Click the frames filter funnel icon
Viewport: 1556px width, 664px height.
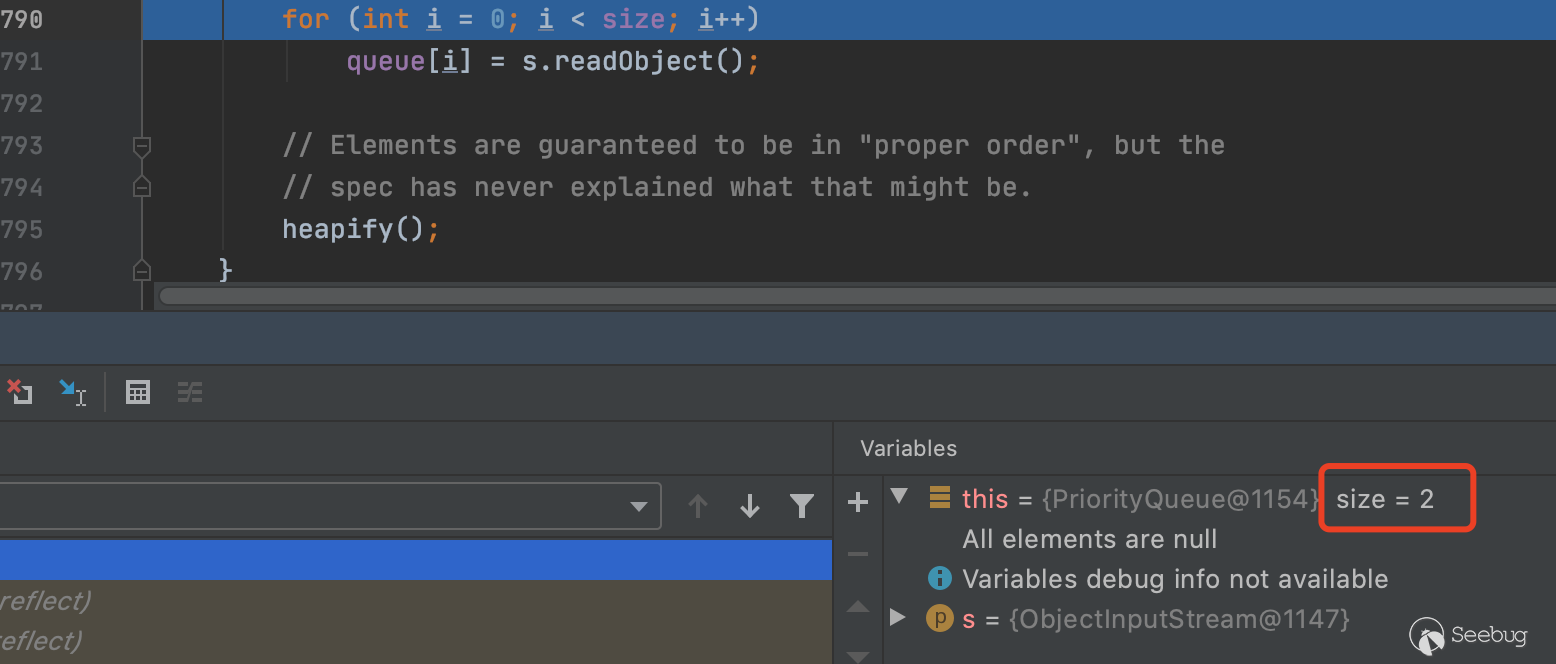coord(801,507)
